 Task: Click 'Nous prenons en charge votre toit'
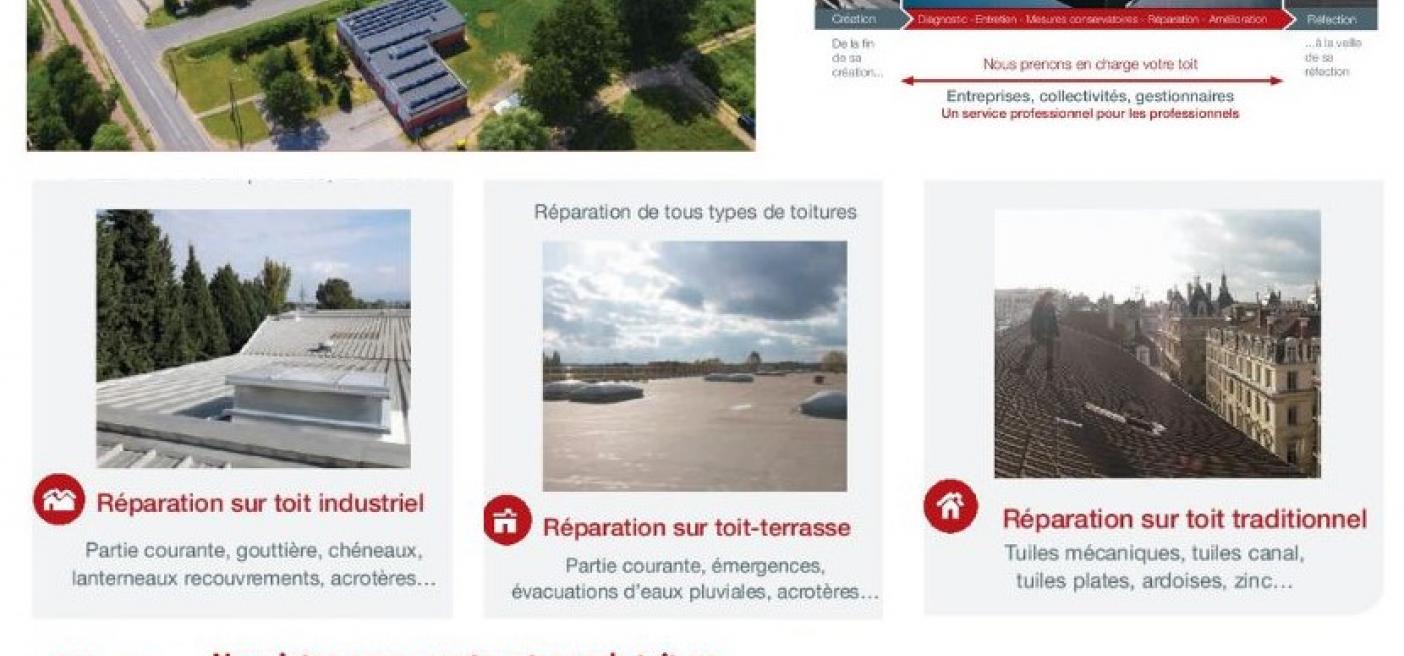click(1090, 64)
